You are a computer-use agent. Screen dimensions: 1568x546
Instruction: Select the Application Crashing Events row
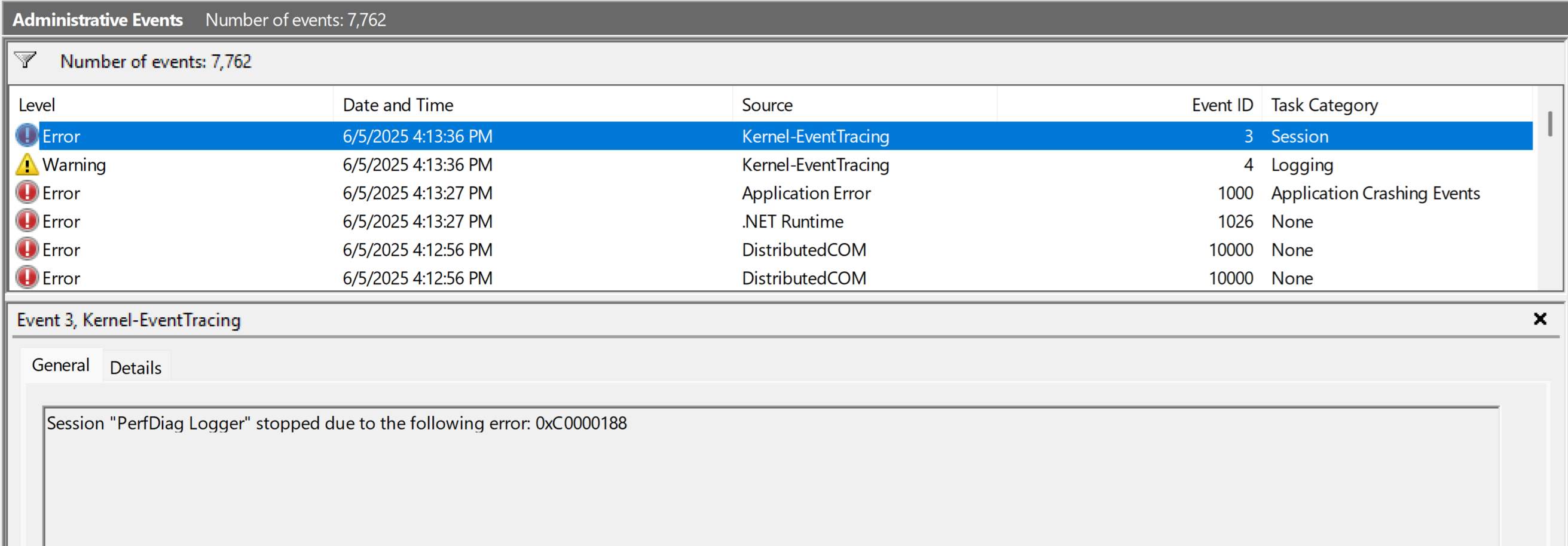(x=1374, y=194)
